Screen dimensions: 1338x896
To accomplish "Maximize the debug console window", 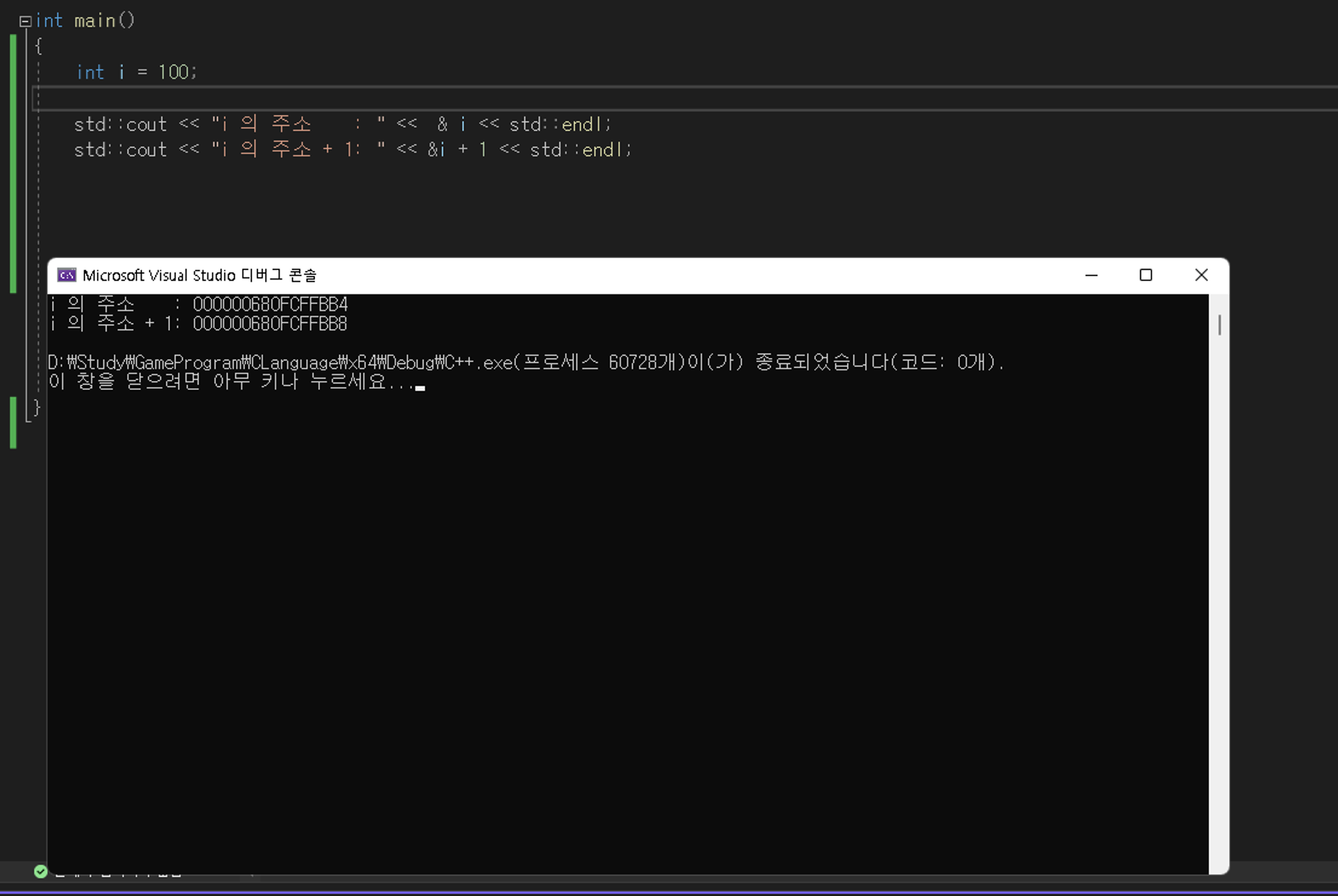I will tap(1145, 275).
